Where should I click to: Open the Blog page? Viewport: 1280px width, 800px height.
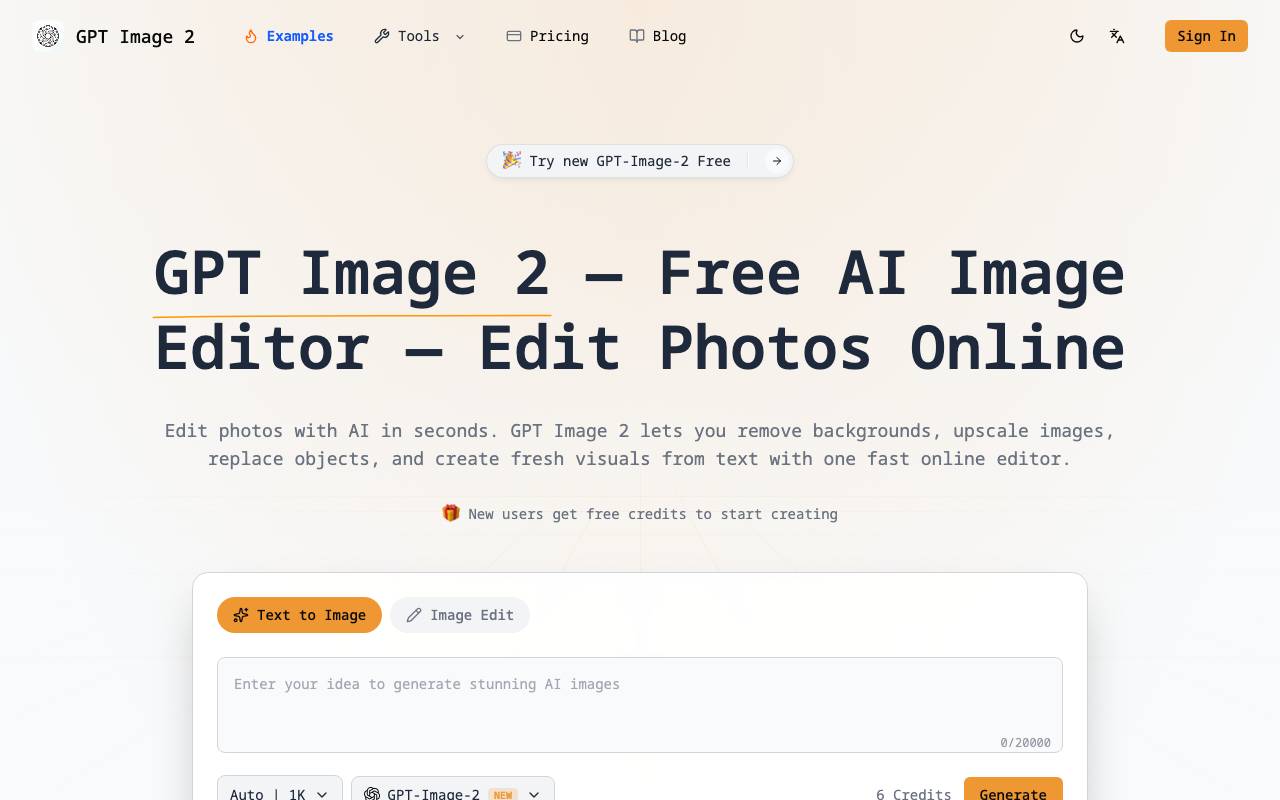click(658, 36)
